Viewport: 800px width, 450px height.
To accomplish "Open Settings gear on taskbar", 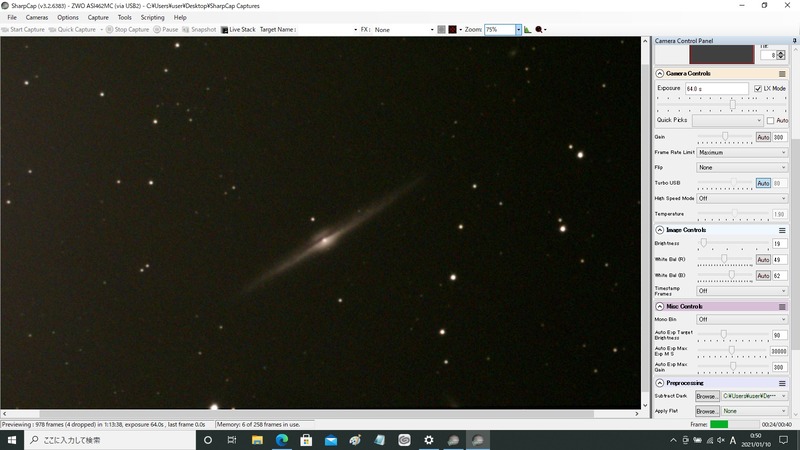I will click(x=429, y=440).
